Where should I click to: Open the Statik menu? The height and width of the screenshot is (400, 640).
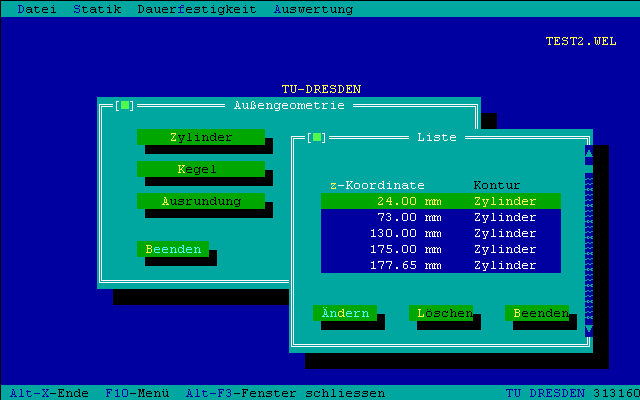pyautogui.click(x=97, y=9)
